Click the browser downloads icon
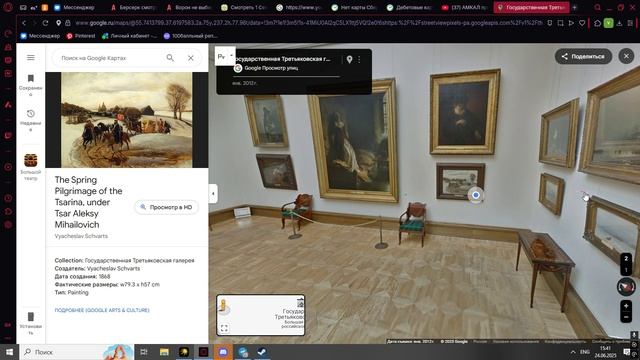Viewport: 640px width, 360px height. (619, 23)
